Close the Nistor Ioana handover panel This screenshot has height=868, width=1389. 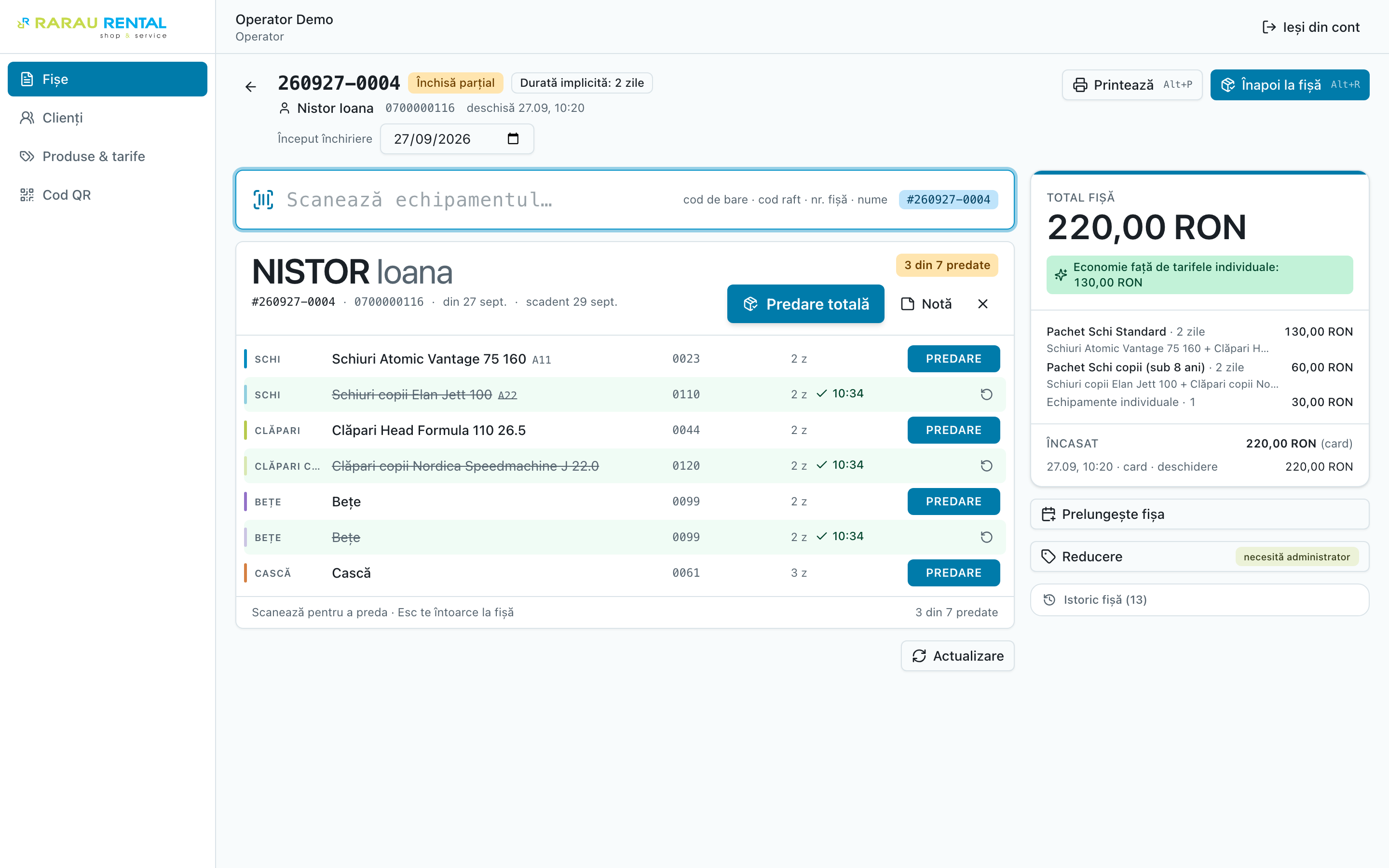click(x=982, y=304)
